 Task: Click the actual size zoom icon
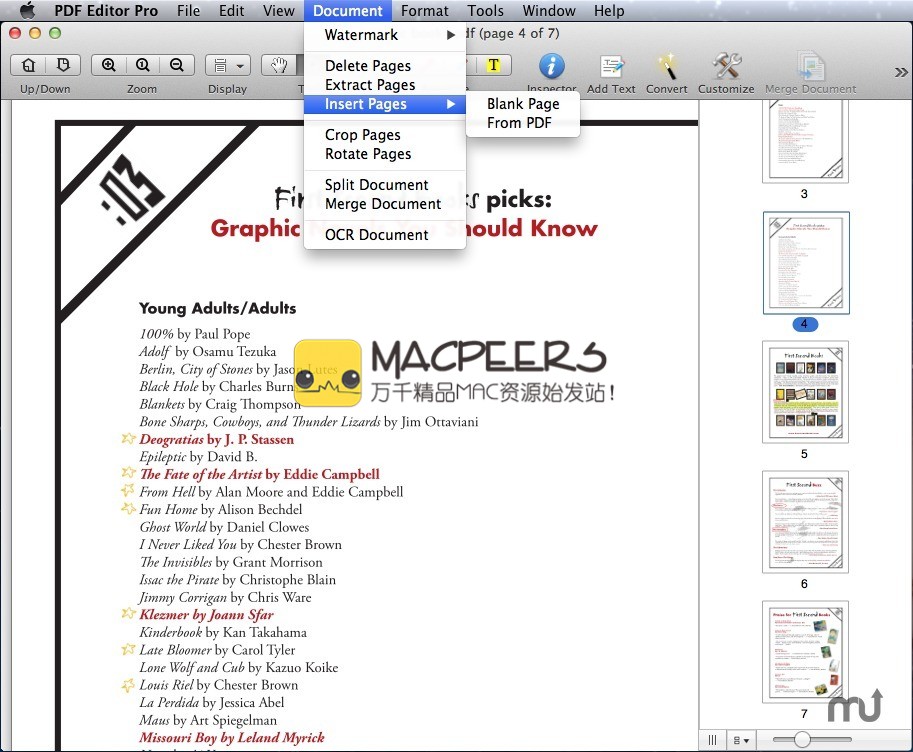click(143, 65)
